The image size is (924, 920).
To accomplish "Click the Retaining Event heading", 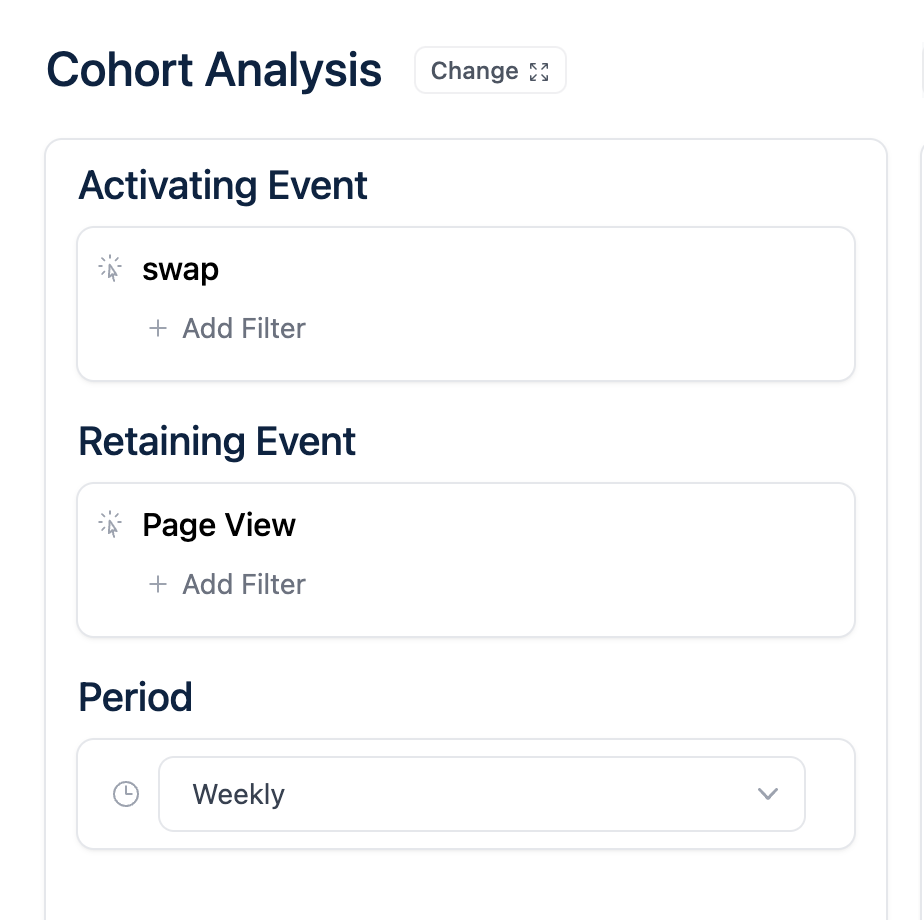I will pyautogui.click(x=217, y=441).
